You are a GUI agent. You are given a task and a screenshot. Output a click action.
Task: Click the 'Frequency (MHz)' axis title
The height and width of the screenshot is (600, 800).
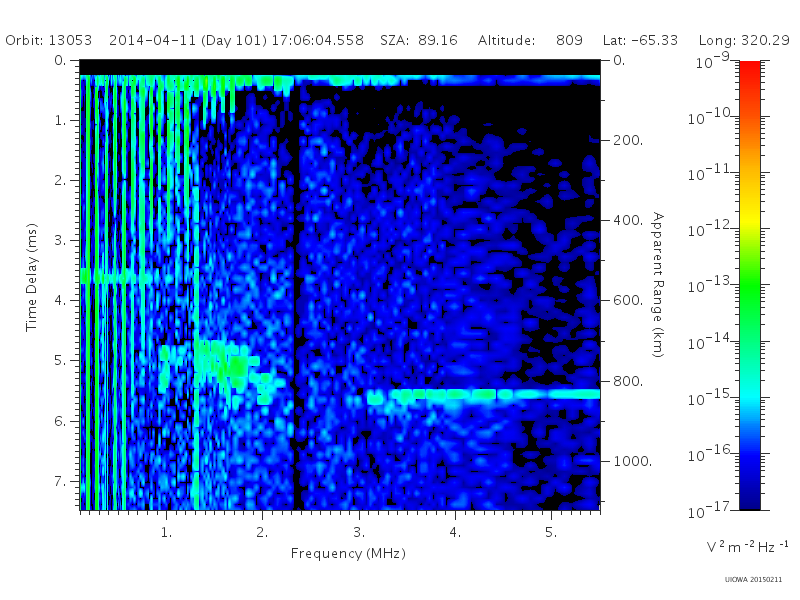pos(348,554)
